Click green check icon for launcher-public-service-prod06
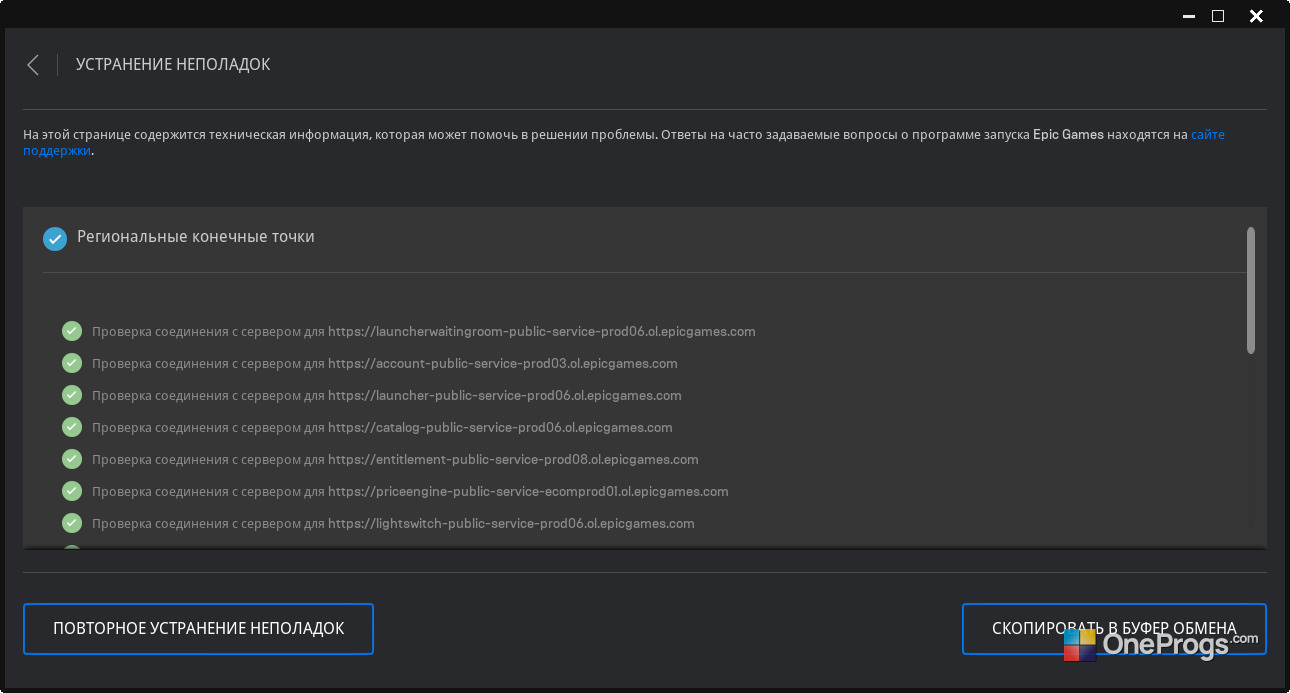Image resolution: width=1290 pixels, height=693 pixels. (x=72, y=395)
